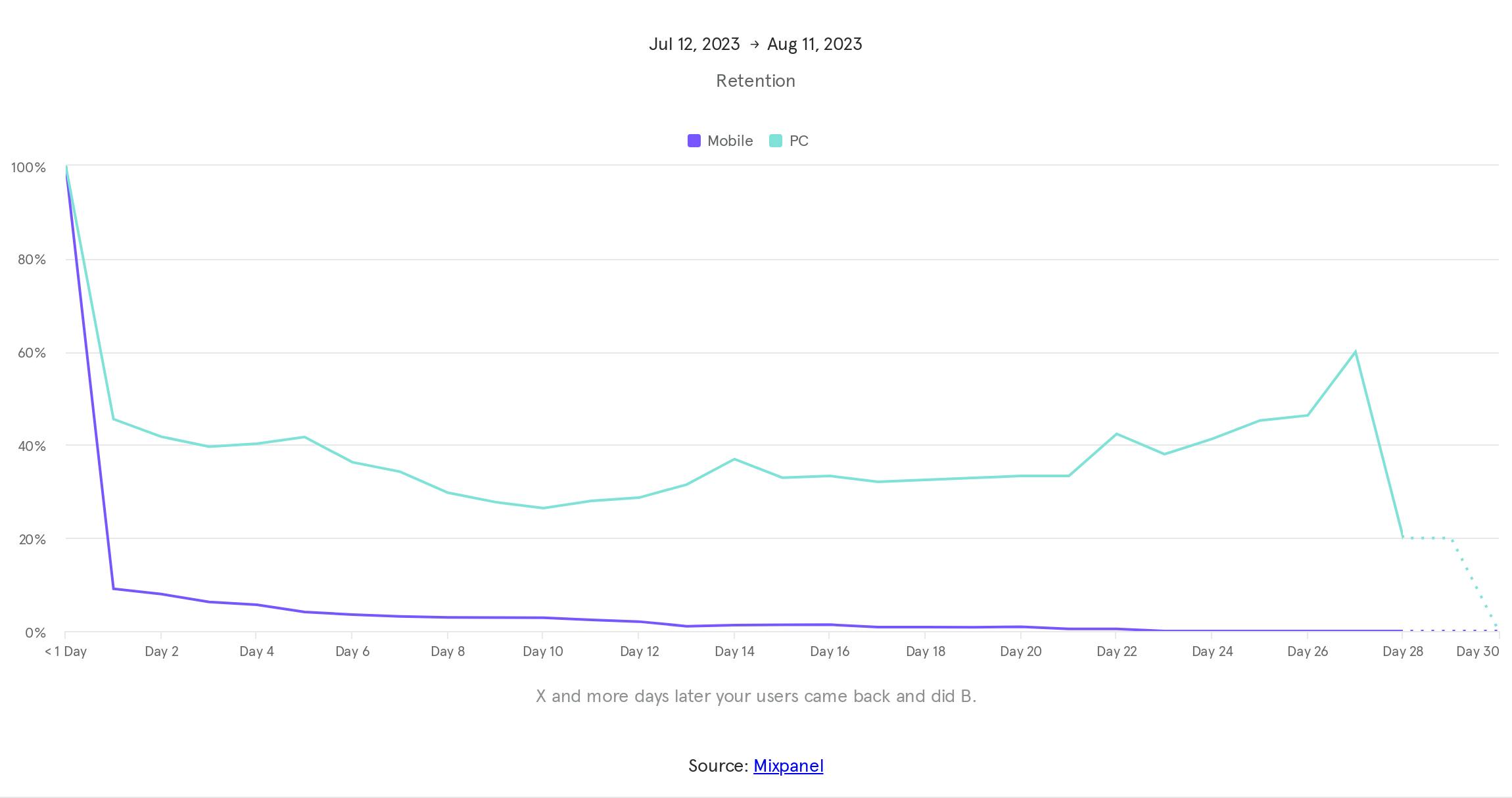The height and width of the screenshot is (798, 1512).
Task: Click the 100% y-axis label
Action: [x=28, y=168]
